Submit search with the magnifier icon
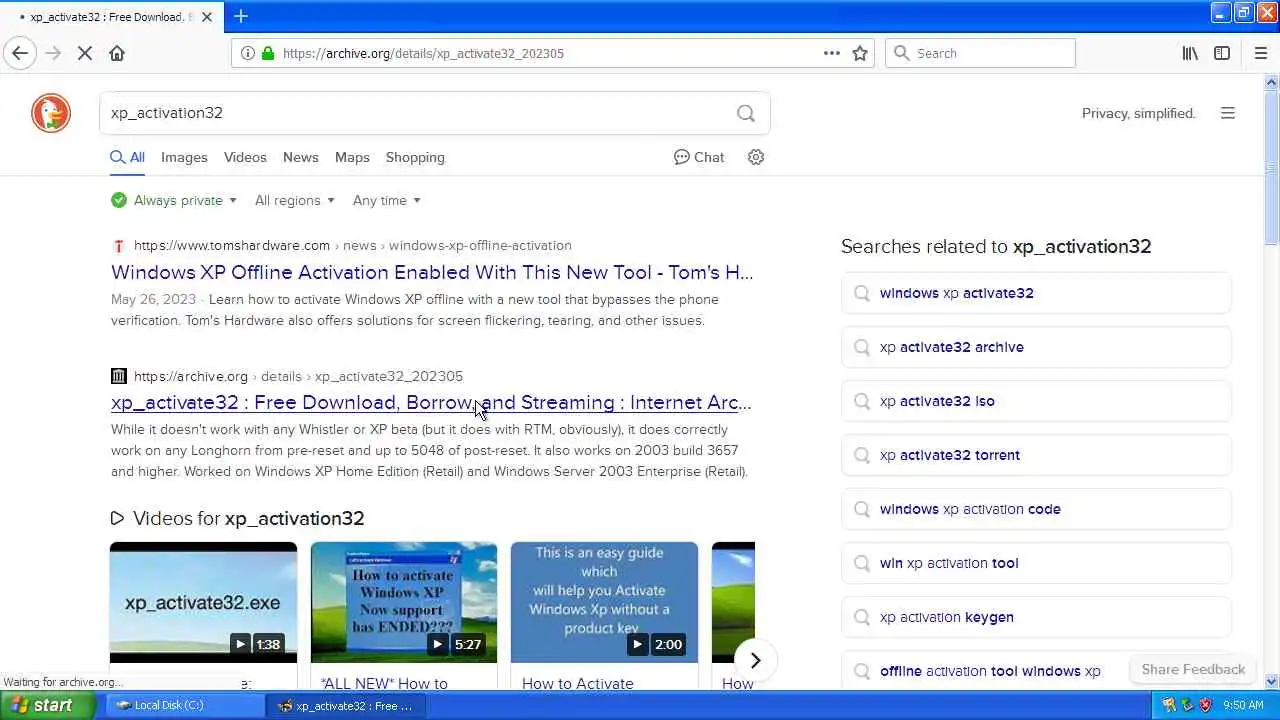This screenshot has height=720, width=1280. 746,113
